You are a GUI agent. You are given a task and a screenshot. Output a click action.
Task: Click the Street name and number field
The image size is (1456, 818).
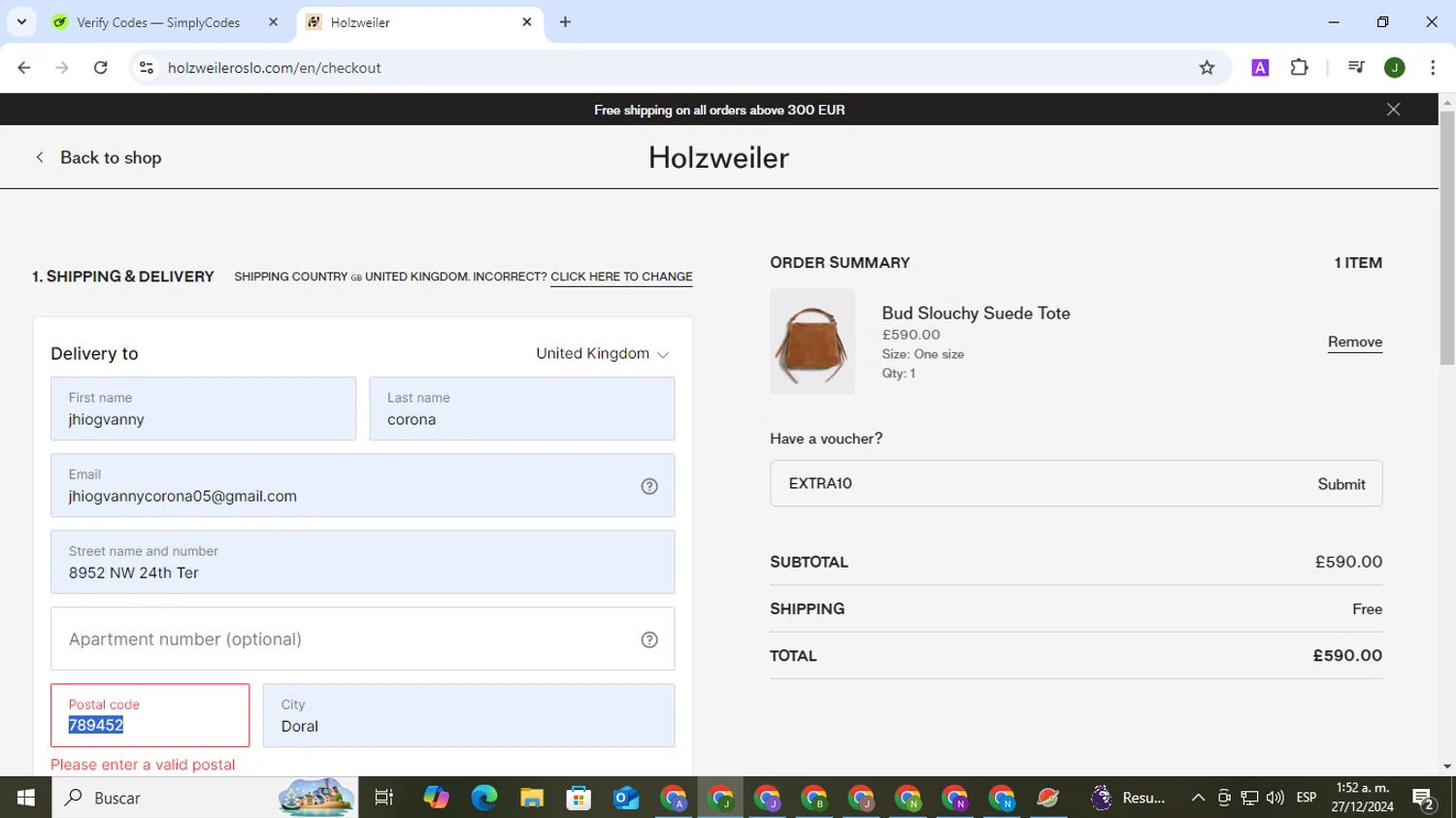(x=362, y=562)
